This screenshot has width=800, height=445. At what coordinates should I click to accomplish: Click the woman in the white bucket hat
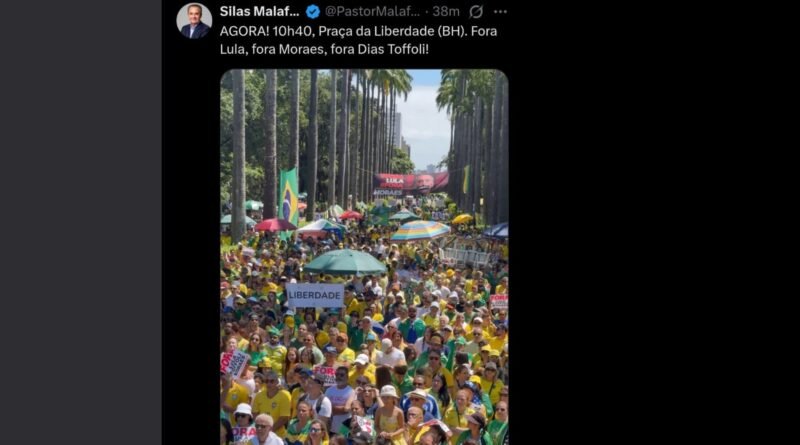click(x=390, y=413)
